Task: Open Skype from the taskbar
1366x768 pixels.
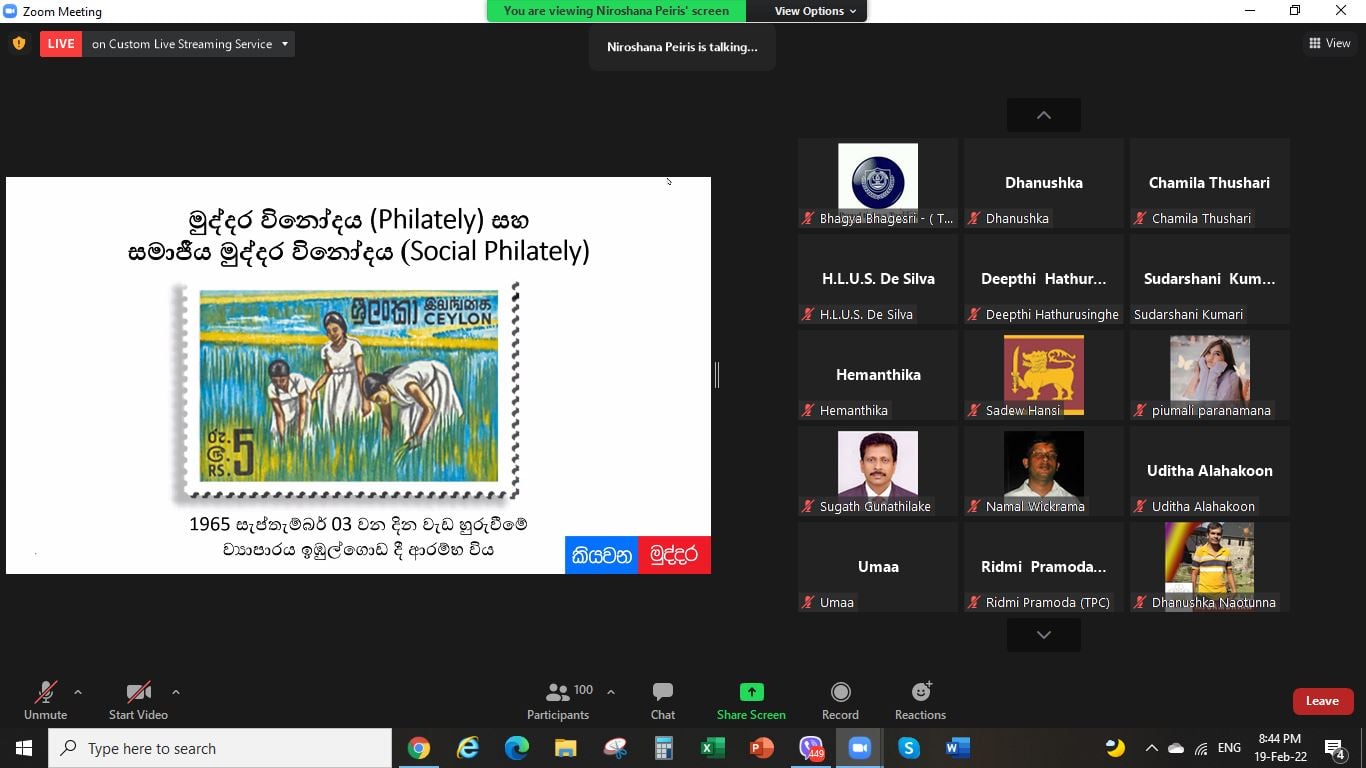Action: [909, 748]
